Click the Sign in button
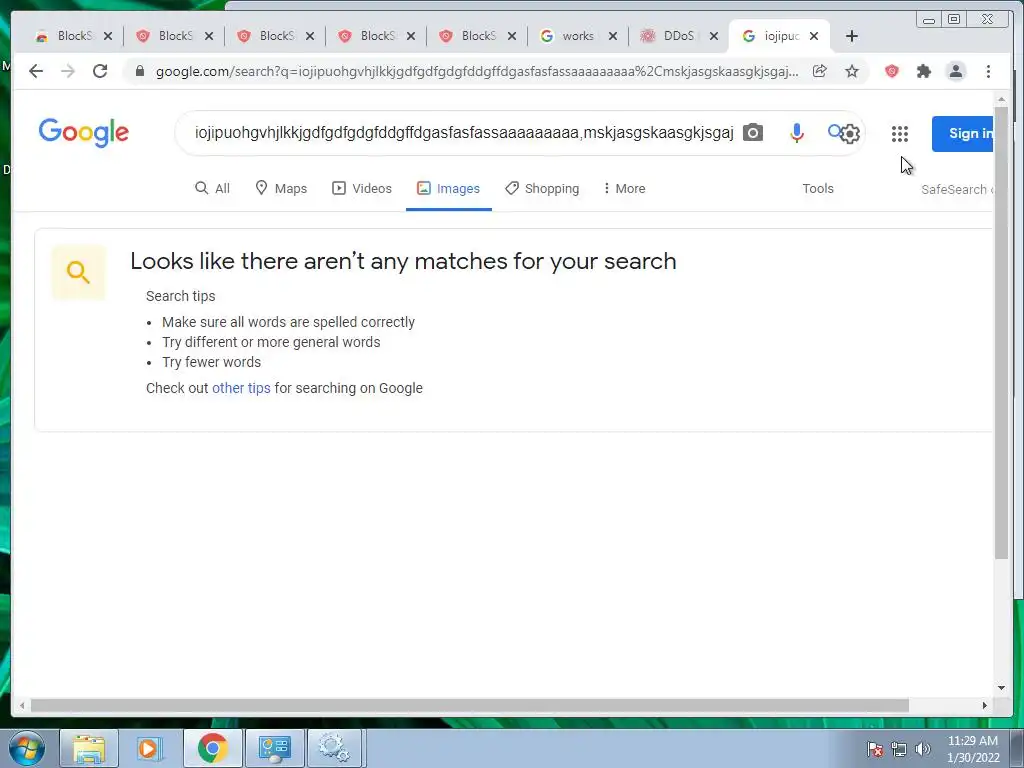Screen dimensions: 1024x768 click(963, 134)
